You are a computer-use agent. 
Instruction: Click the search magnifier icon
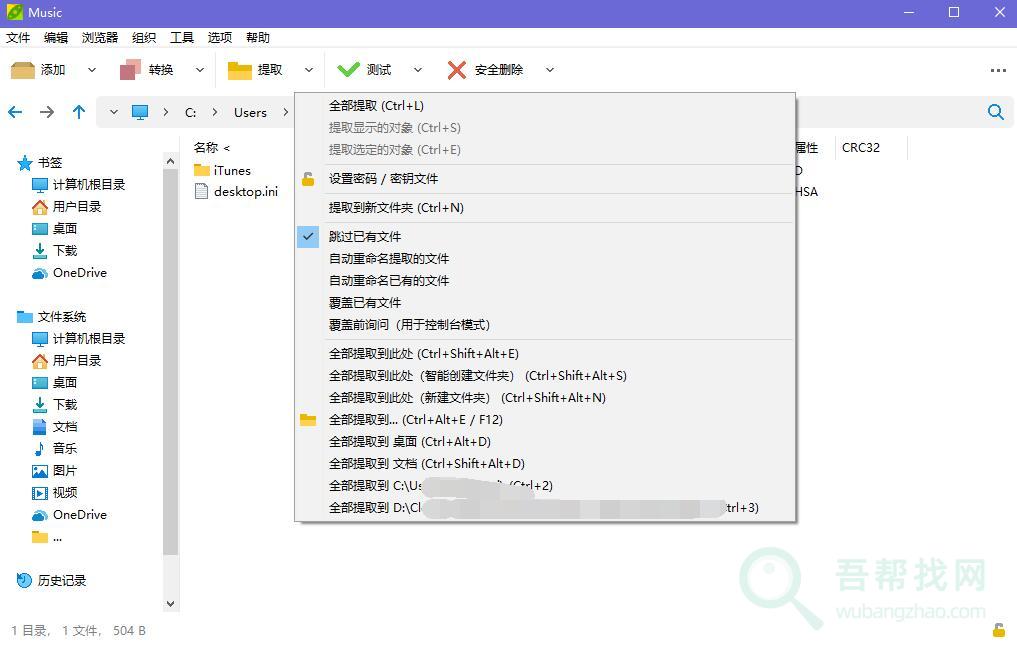(x=995, y=112)
